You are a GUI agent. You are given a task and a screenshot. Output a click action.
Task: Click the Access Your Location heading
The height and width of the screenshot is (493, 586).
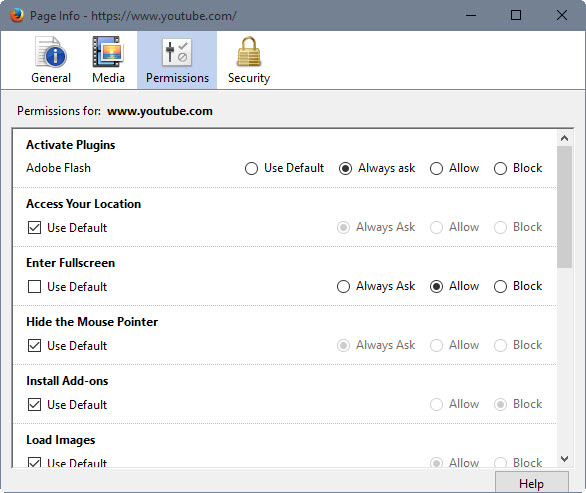coord(83,204)
